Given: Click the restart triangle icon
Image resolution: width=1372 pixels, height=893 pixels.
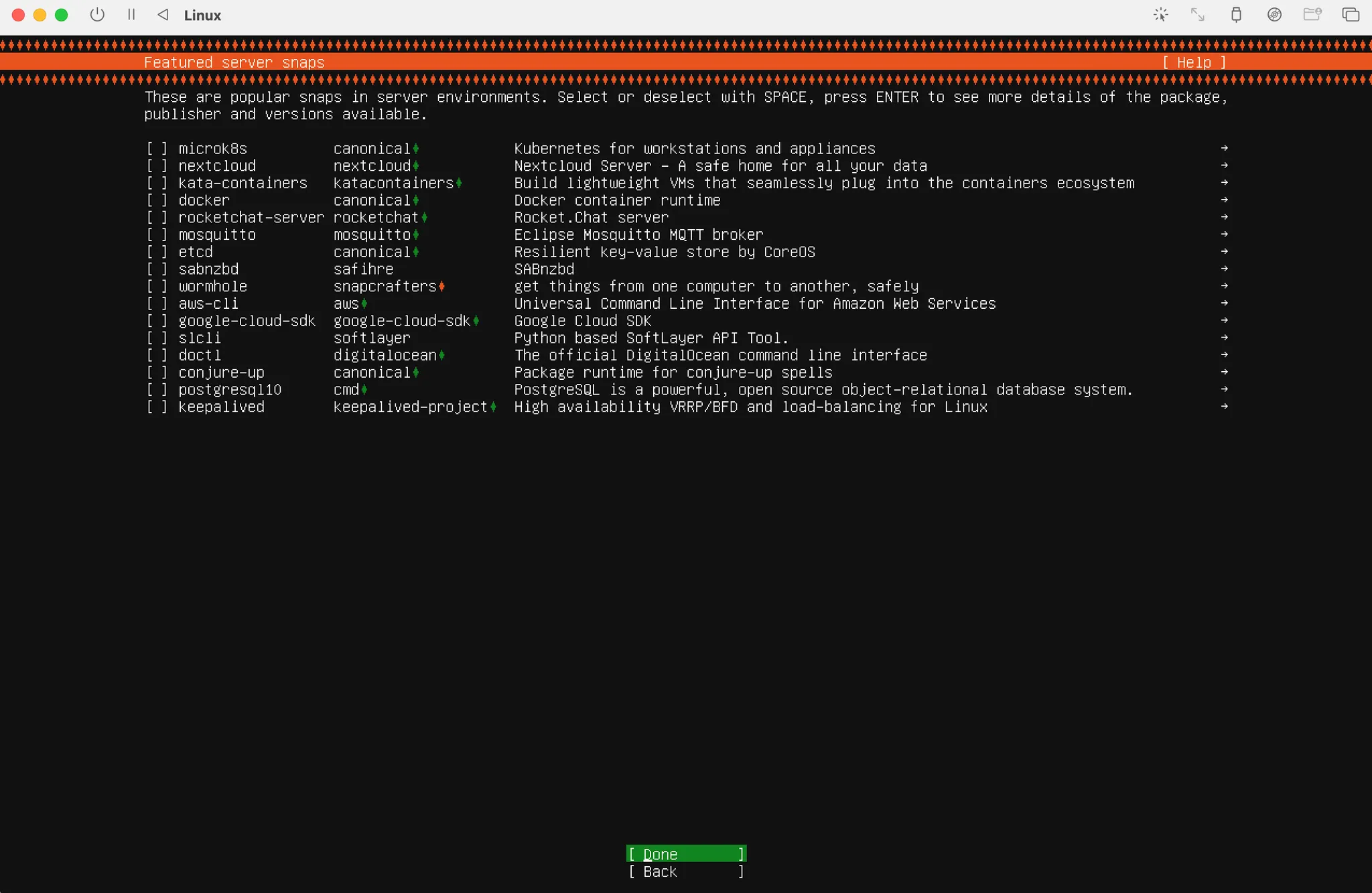Looking at the screenshot, I should point(163,15).
